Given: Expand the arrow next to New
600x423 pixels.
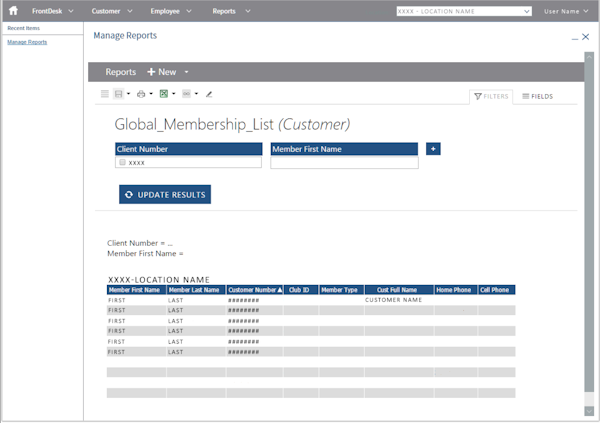Looking at the screenshot, I should [x=186, y=72].
